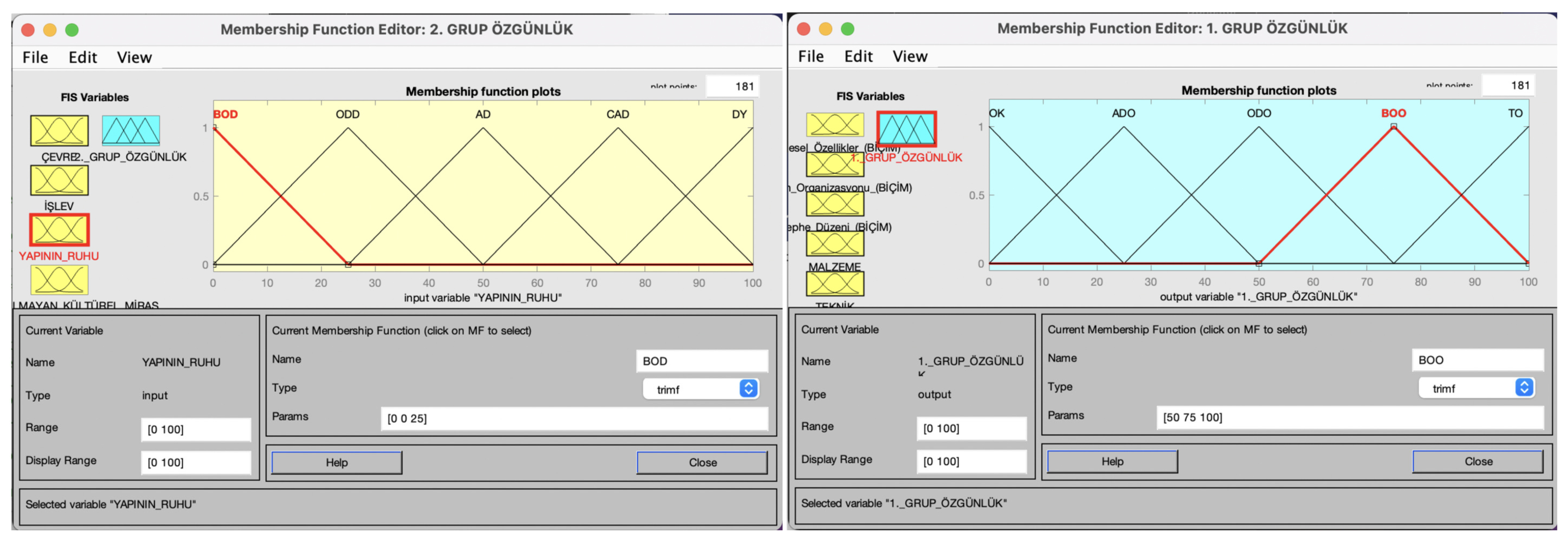Open the File menu in the left window

[35, 57]
